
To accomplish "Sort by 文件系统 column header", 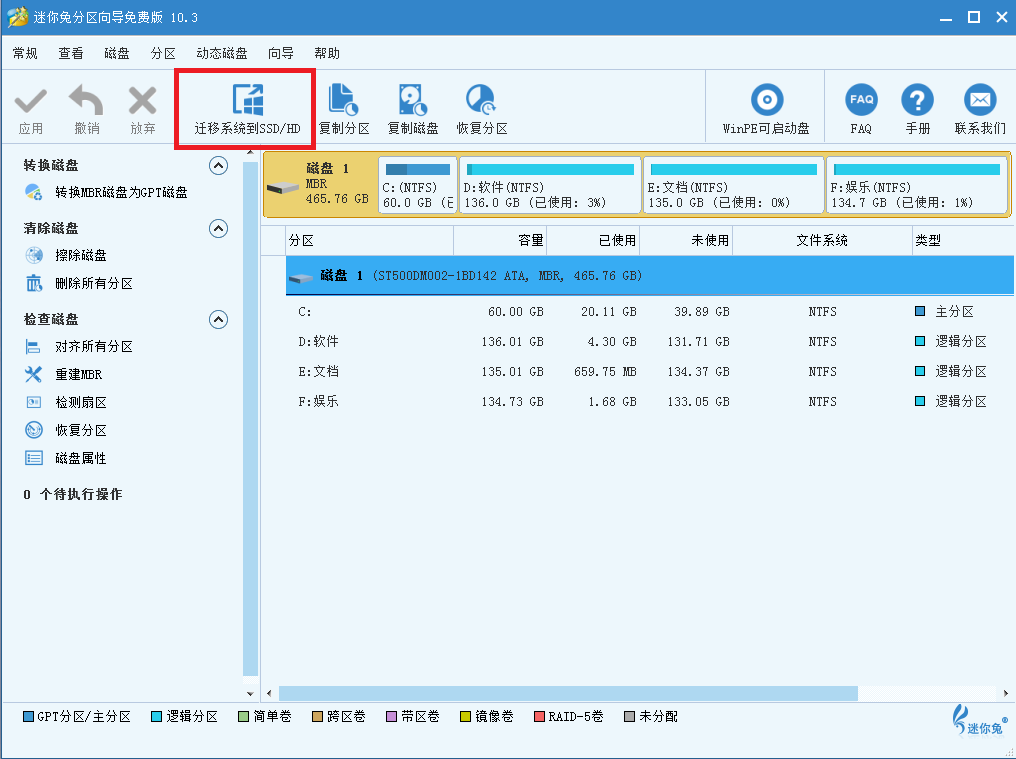I will click(x=822, y=240).
